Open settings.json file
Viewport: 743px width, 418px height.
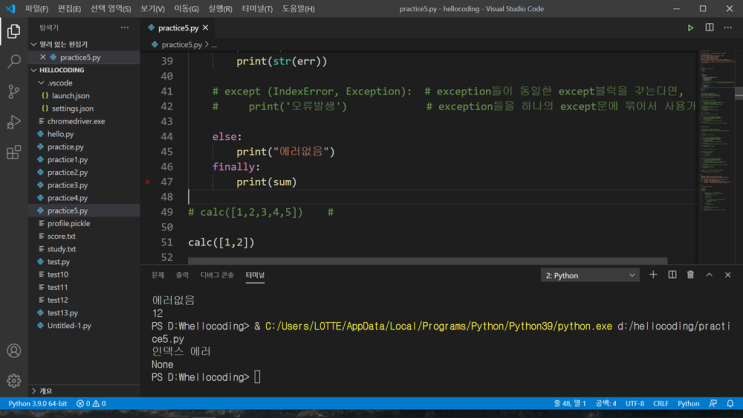click(72, 109)
